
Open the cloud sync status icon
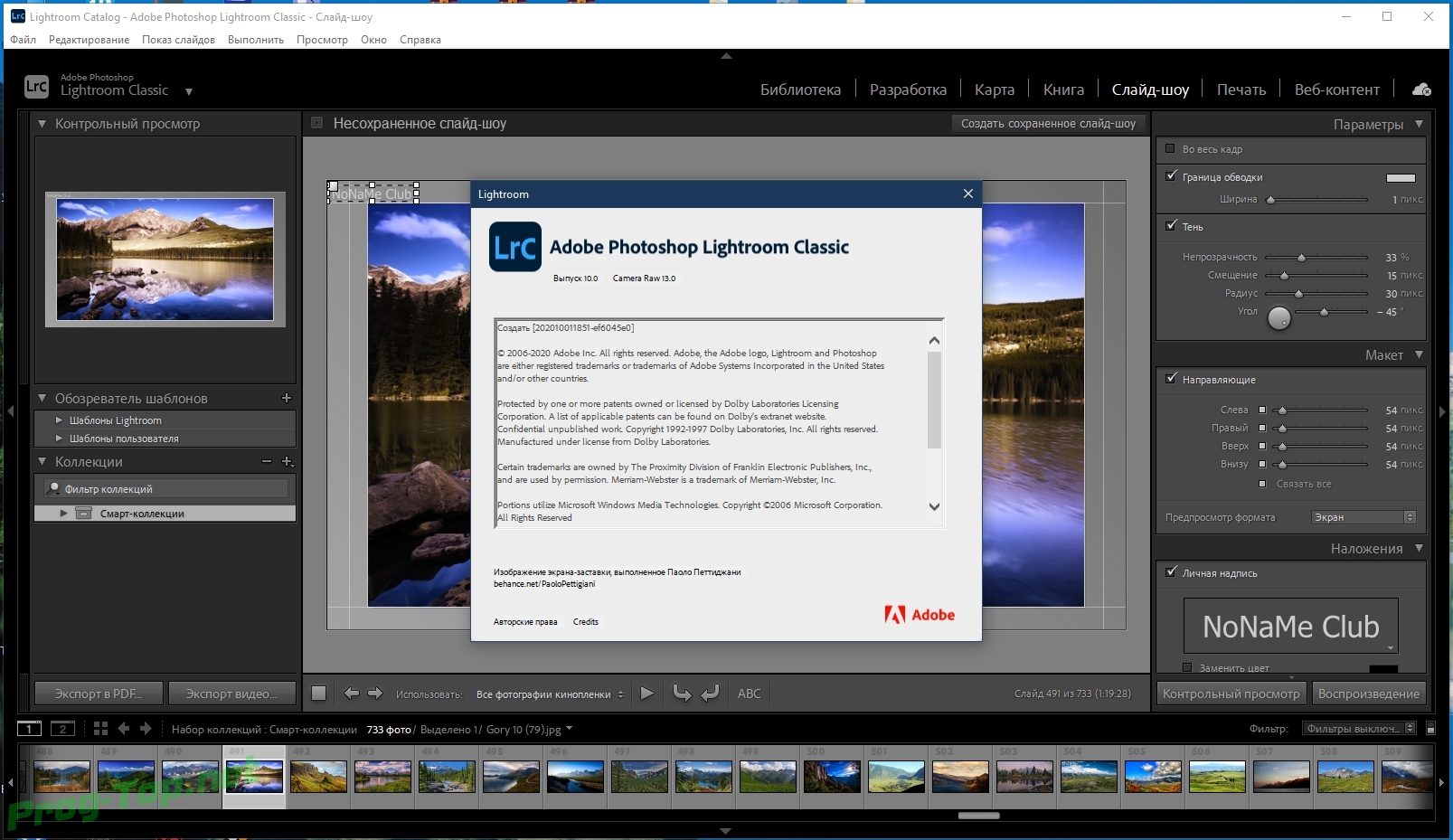pyautogui.click(x=1421, y=90)
